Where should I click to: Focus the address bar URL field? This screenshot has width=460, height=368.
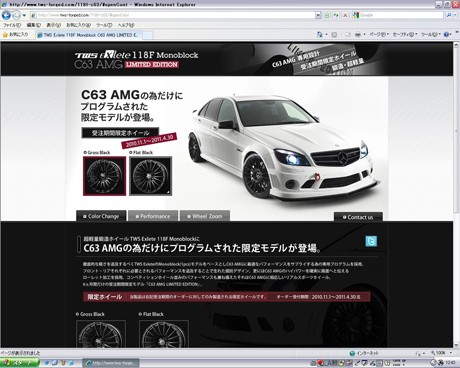[172, 15]
